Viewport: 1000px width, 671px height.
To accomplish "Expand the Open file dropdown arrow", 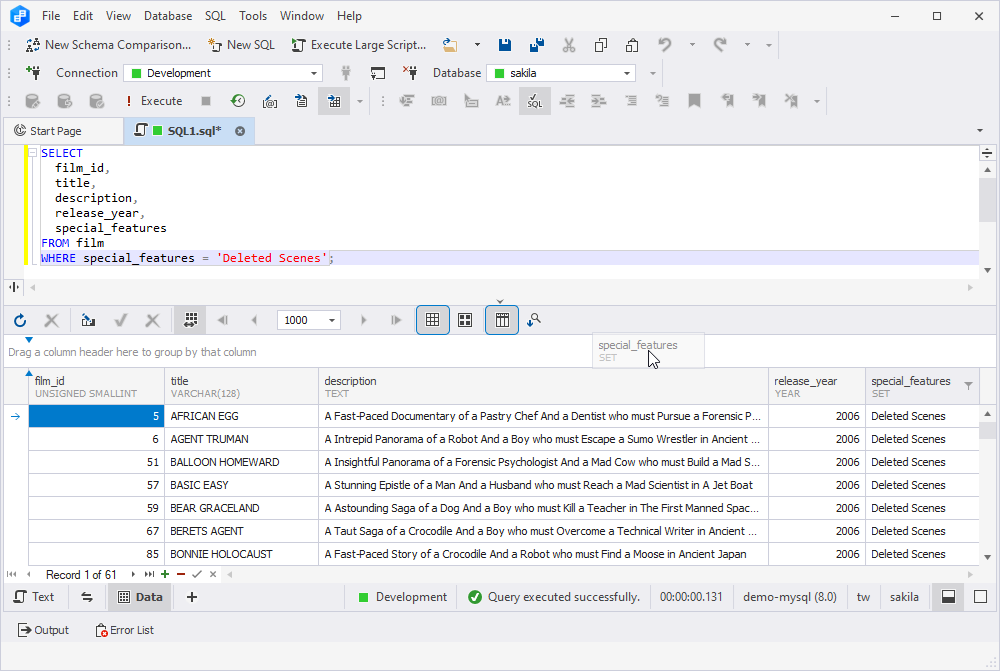I will pyautogui.click(x=477, y=45).
